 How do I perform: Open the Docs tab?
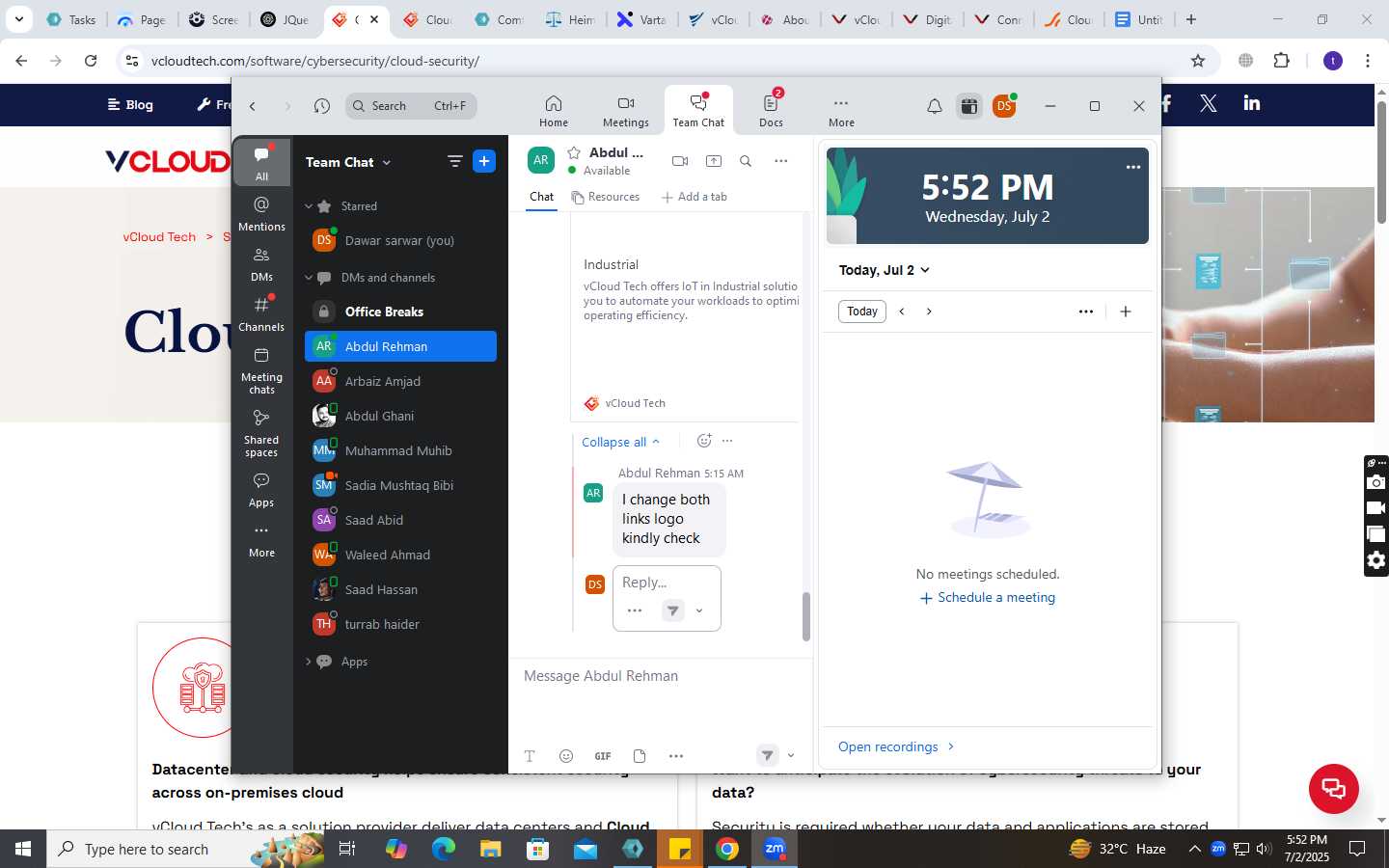[x=771, y=111]
